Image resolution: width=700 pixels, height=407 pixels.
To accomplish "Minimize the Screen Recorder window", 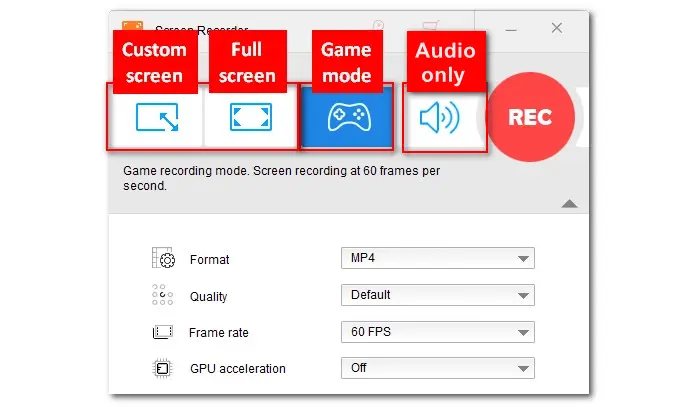I will coord(511,29).
